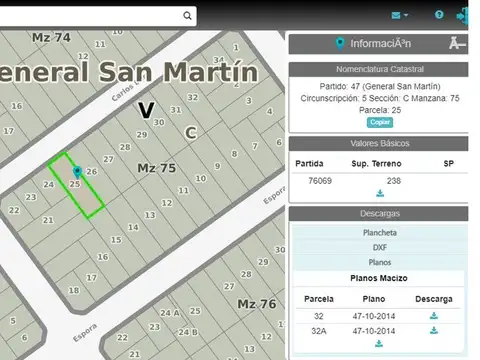This screenshot has height=360, width=480.
Task: Click the Descarga column header
Action: tap(434, 299)
